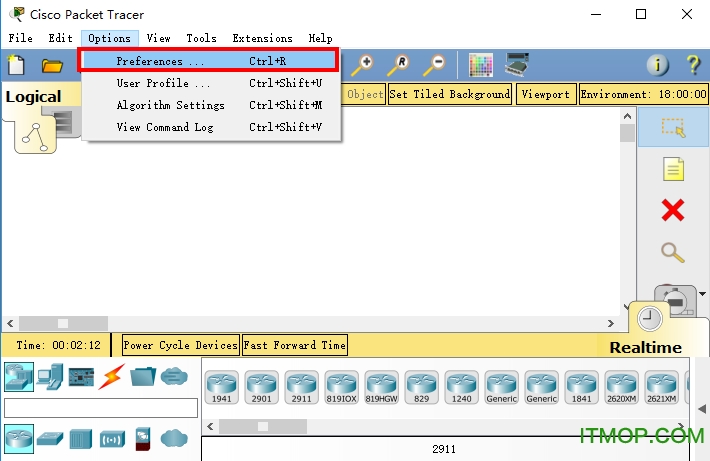
Task: Pick the 819HGW router
Action: point(381,387)
